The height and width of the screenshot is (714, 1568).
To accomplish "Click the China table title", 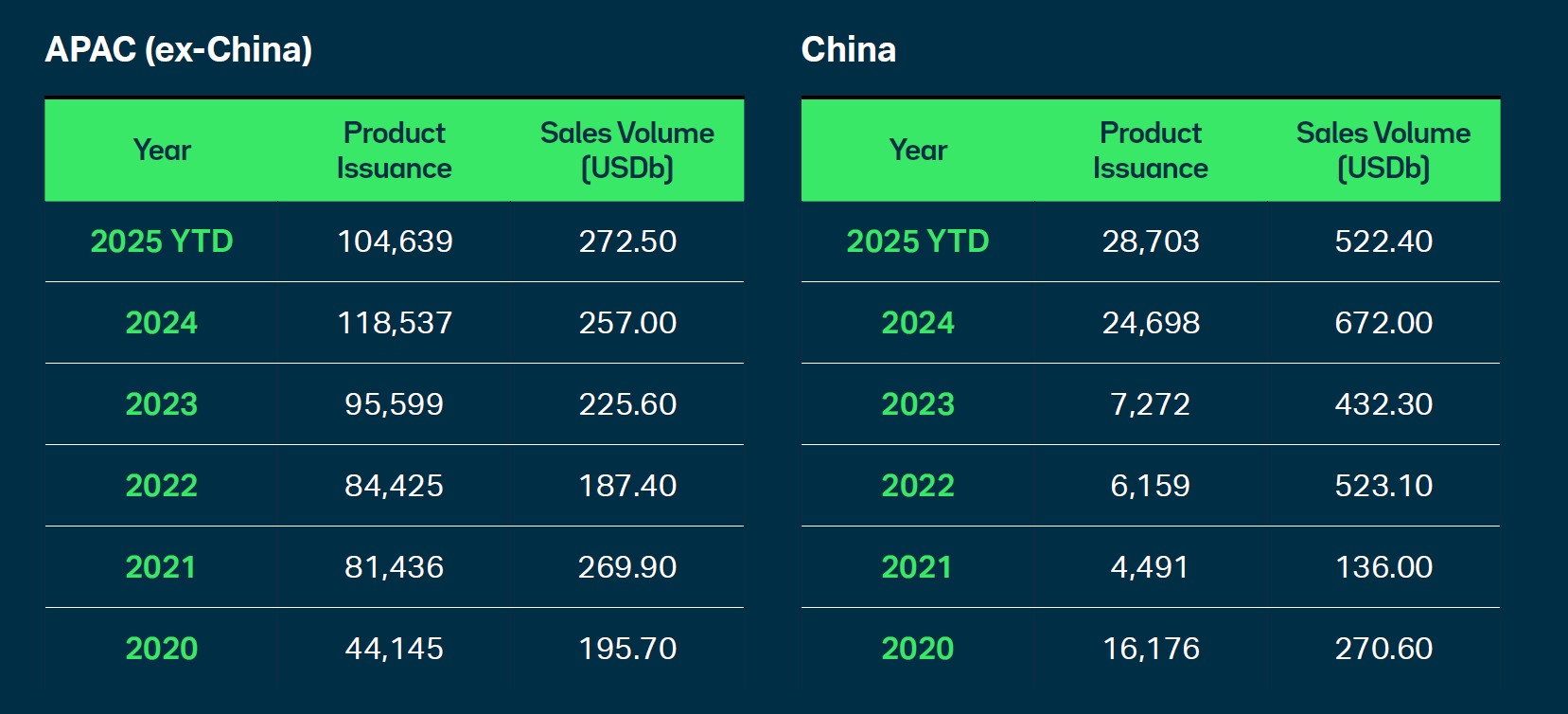I will click(x=848, y=50).
